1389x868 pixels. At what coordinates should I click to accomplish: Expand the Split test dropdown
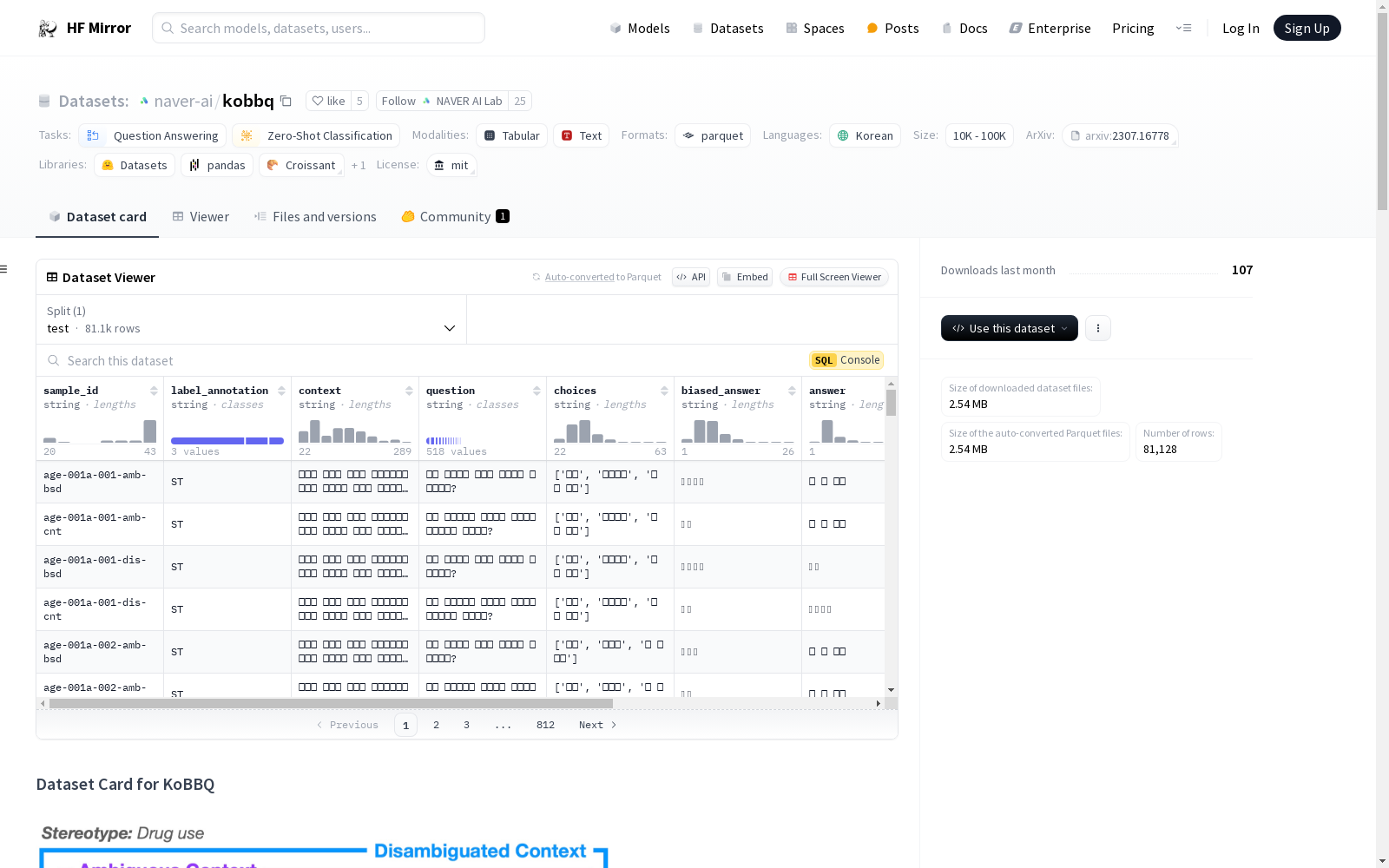(252, 319)
